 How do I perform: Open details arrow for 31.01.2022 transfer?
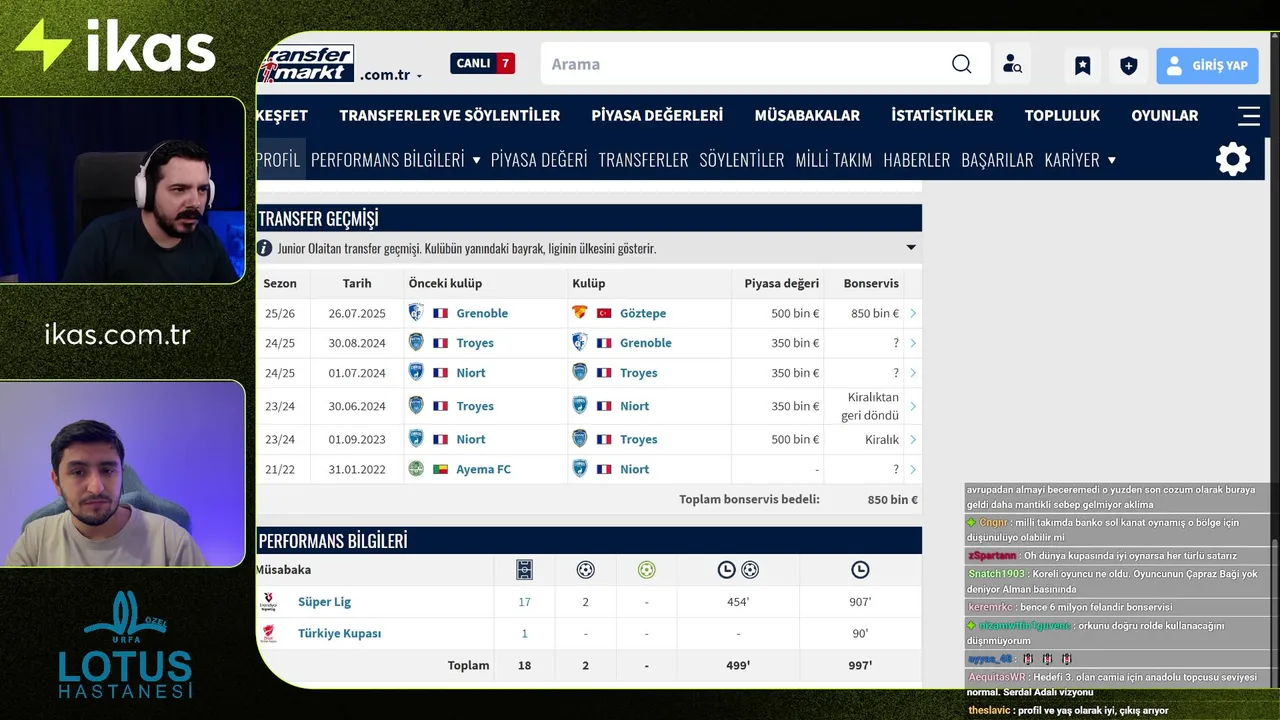click(912, 469)
